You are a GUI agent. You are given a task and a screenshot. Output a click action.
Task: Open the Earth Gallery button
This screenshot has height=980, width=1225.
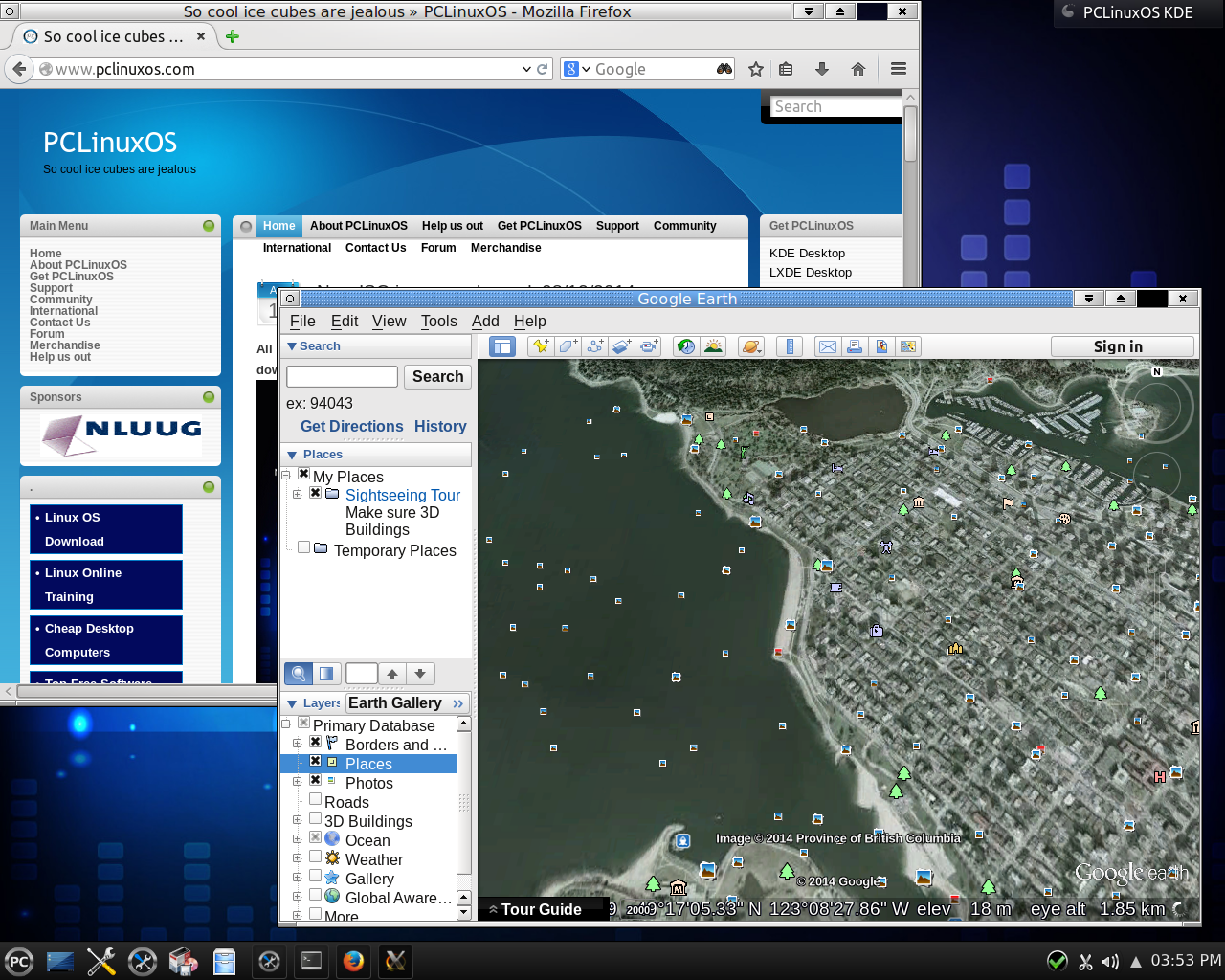tap(406, 703)
